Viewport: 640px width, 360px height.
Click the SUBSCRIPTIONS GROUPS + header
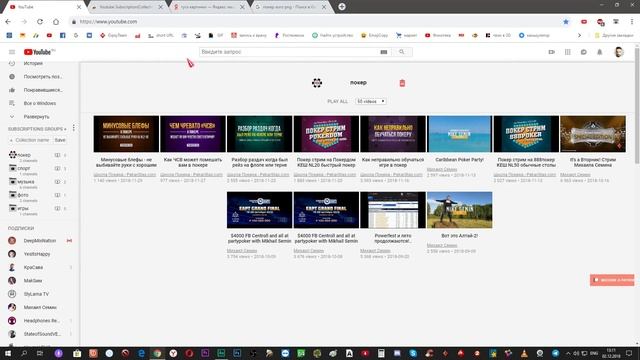tap(37, 129)
